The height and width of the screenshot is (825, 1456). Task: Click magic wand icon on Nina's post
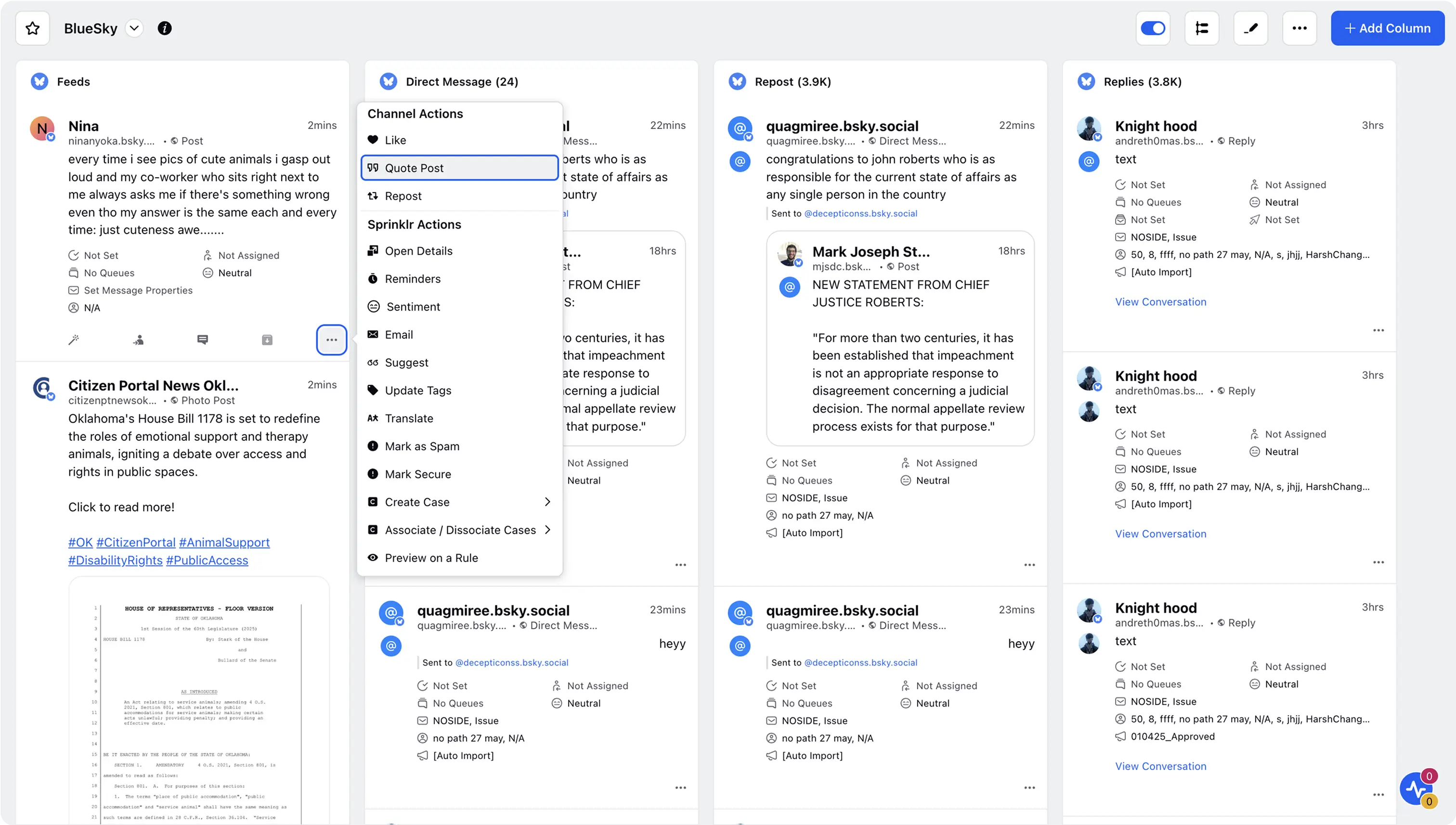tap(74, 340)
